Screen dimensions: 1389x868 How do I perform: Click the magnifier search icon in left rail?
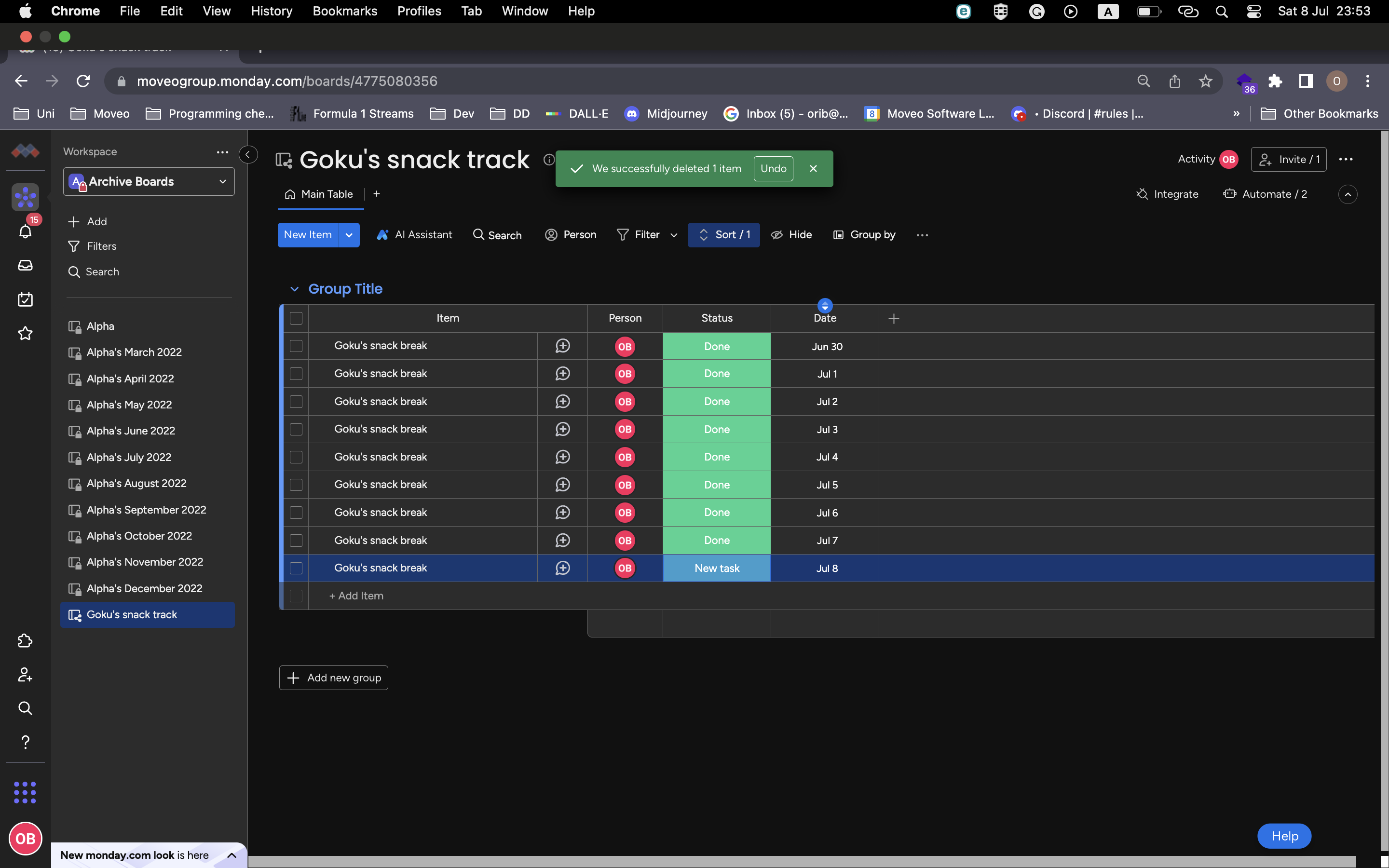(x=25, y=708)
